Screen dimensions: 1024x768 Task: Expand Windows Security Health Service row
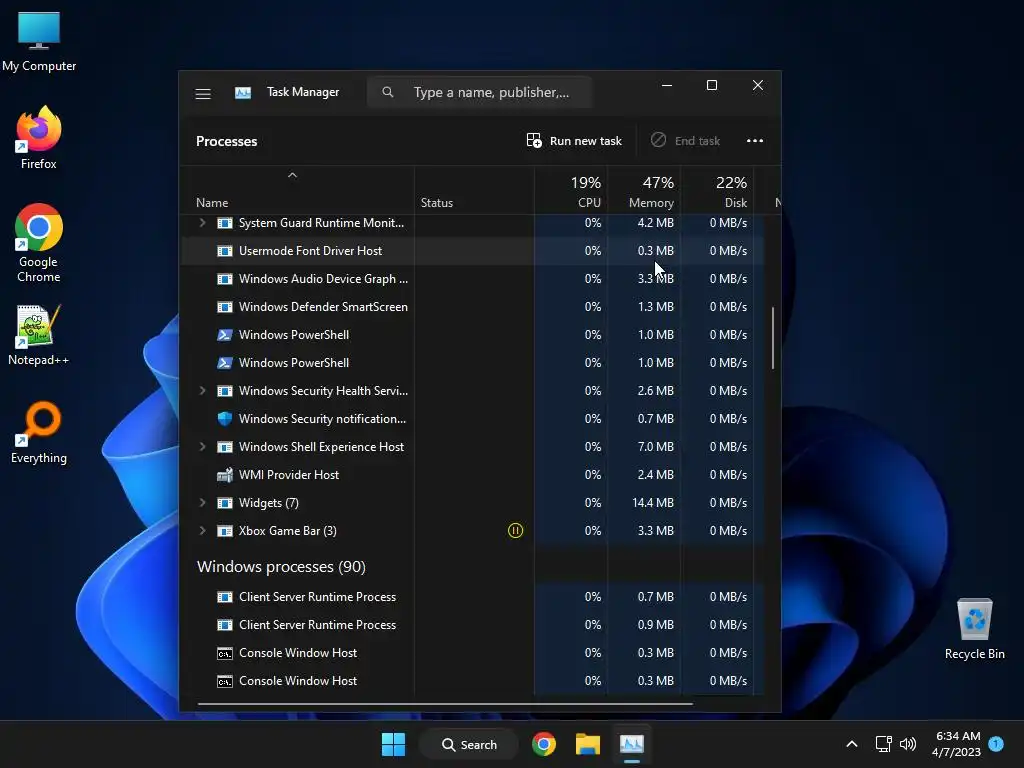click(x=202, y=391)
